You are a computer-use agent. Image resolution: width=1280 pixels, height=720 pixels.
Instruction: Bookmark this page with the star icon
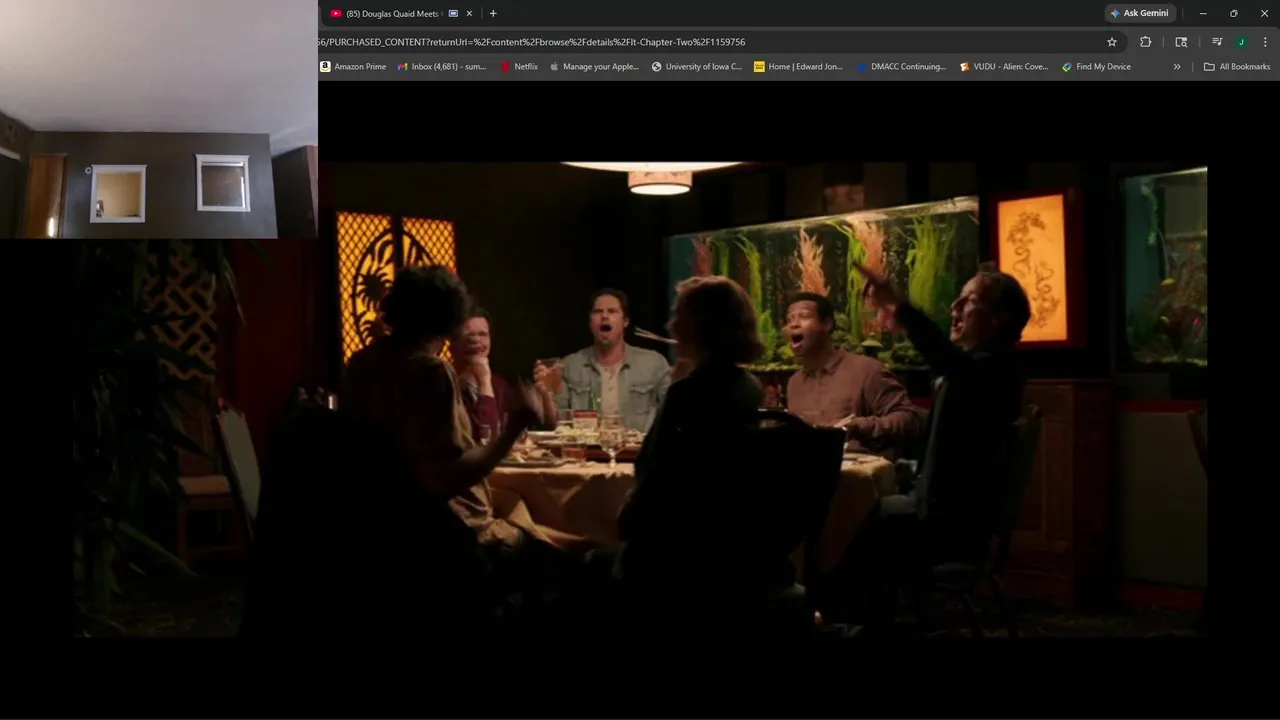(x=1111, y=42)
